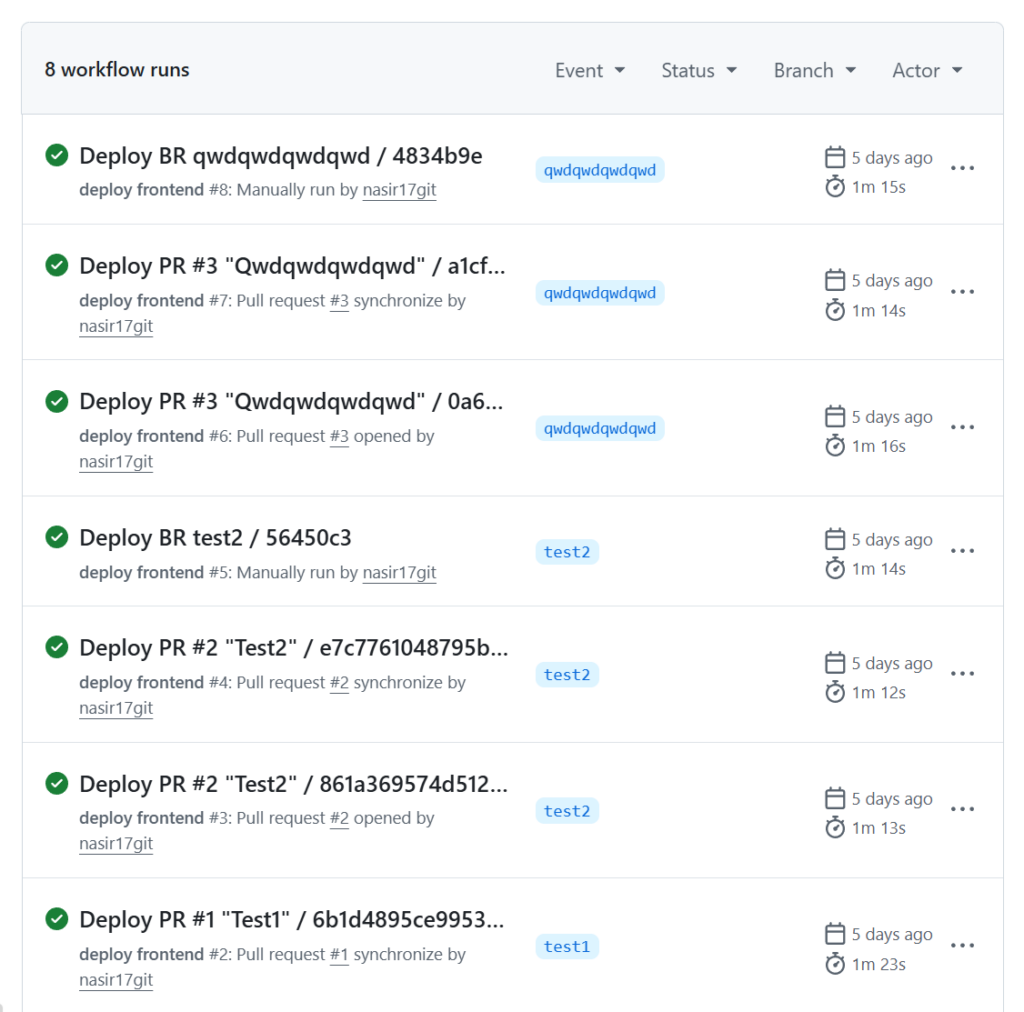Click calendar icon of Deploy PR #1 Test1 run

pyautogui.click(x=835, y=934)
